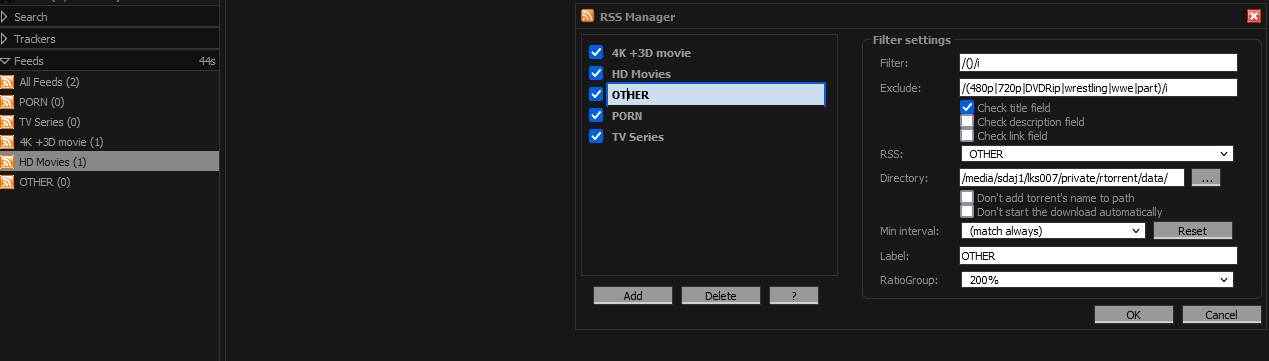This screenshot has height=361, width=1269.
Task: Select the HD Movies filter in list
Action: coord(641,73)
